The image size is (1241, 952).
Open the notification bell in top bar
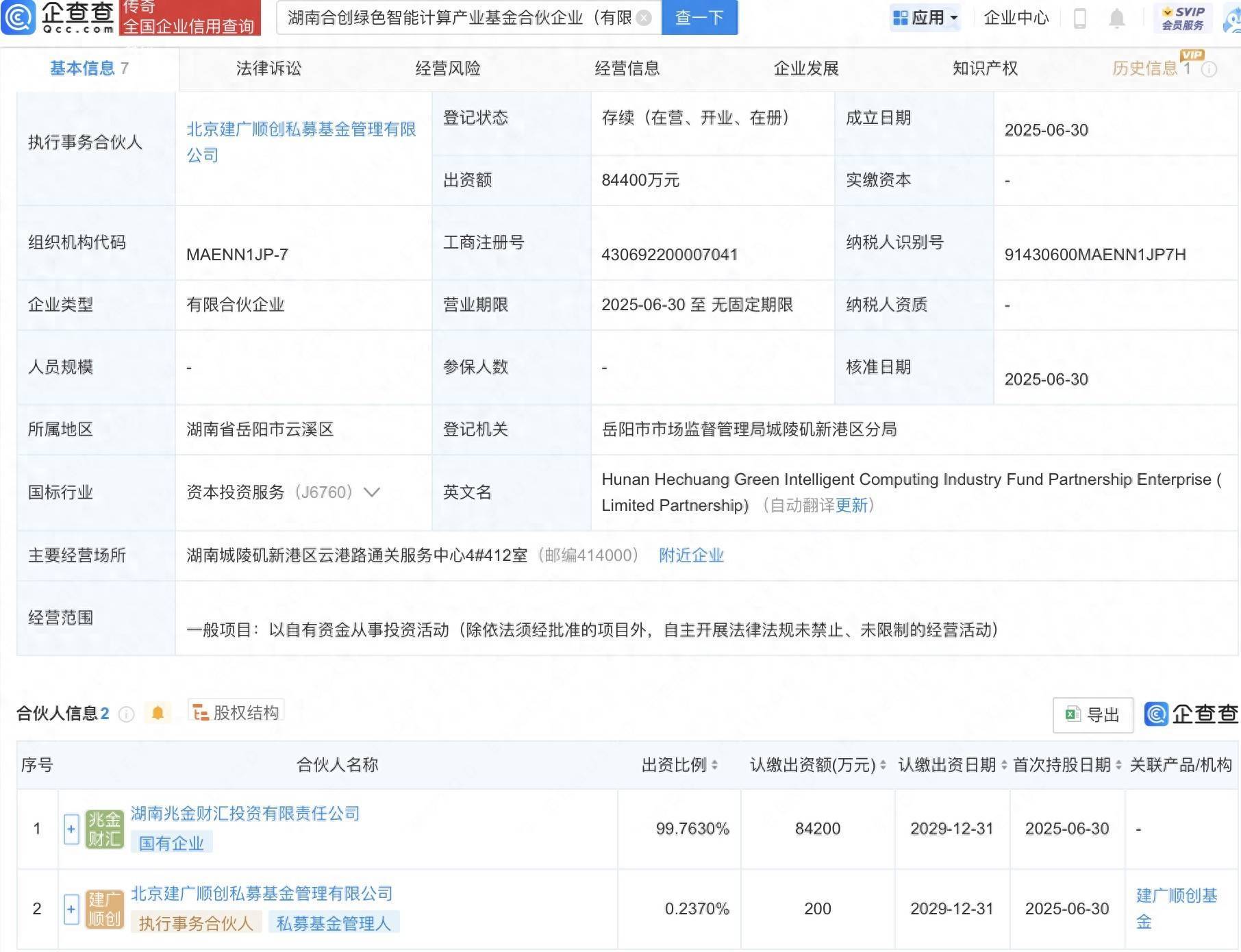[1116, 18]
